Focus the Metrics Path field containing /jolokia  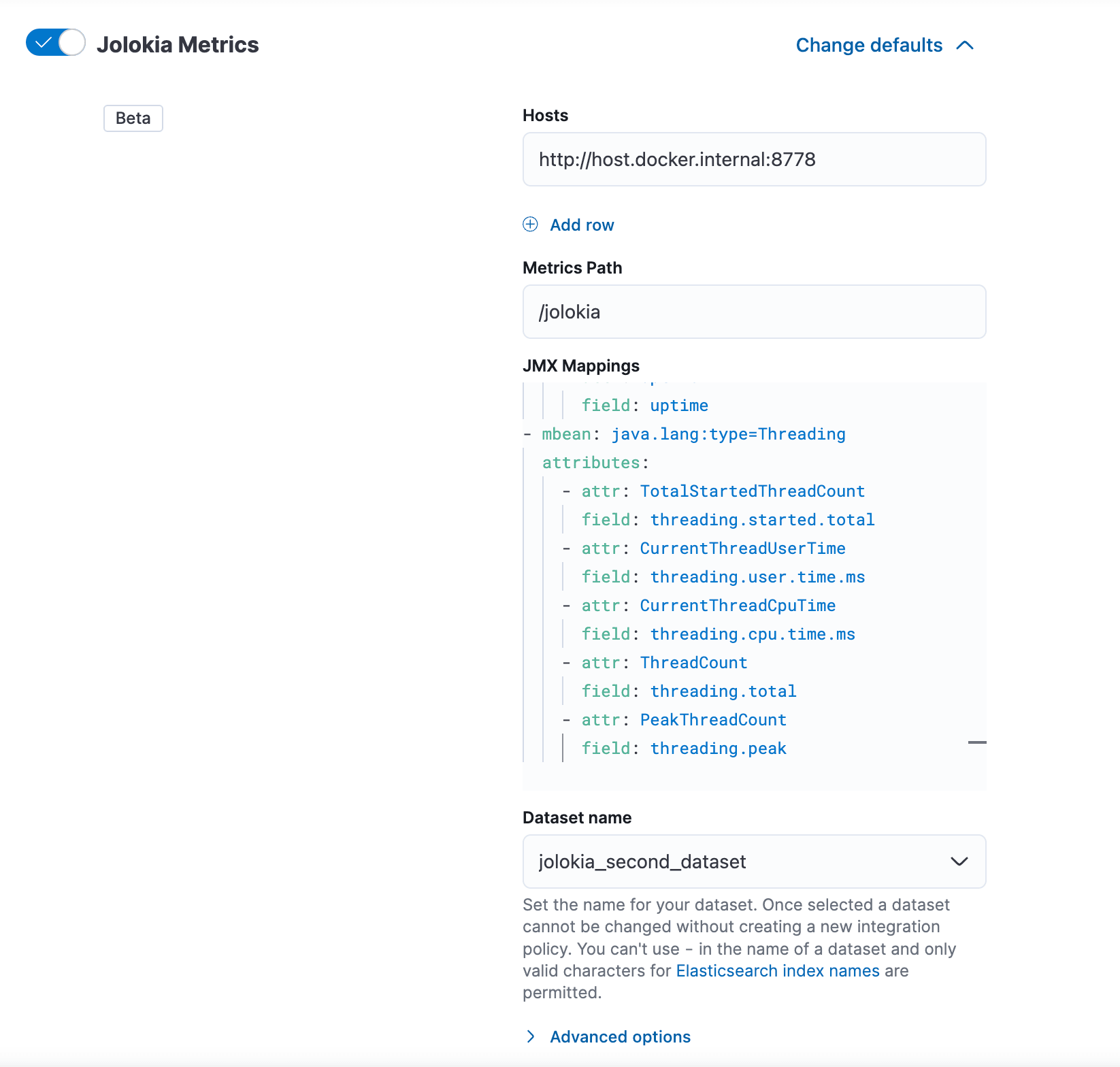pos(754,312)
